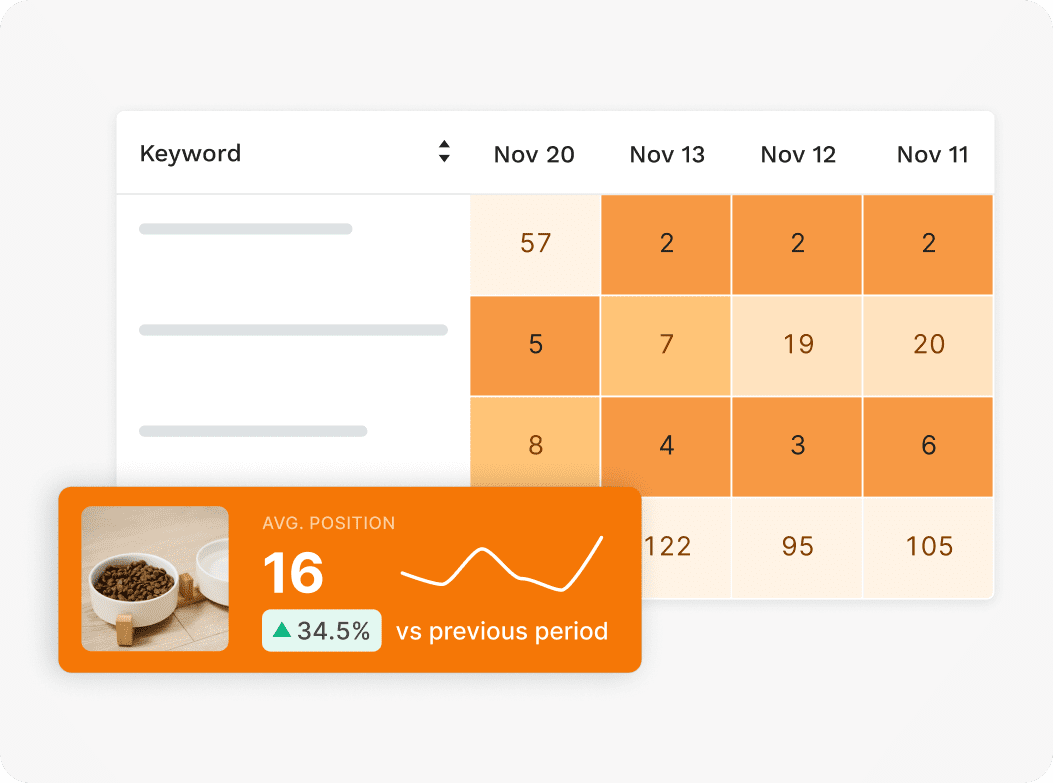
Task: Click the Nov 11 column header
Action: tap(932, 154)
